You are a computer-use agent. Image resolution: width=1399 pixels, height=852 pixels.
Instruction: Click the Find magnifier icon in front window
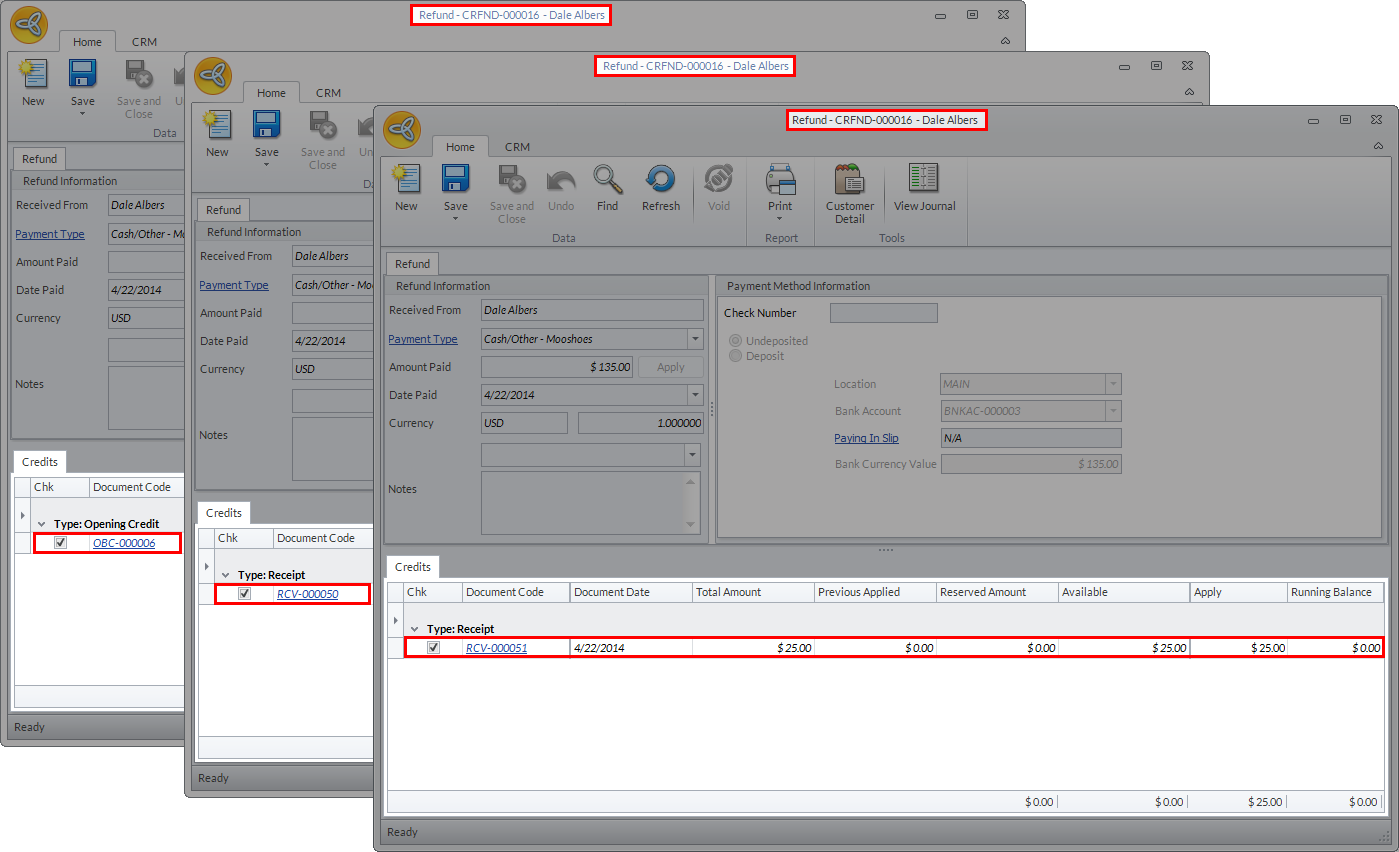pyautogui.click(x=607, y=181)
